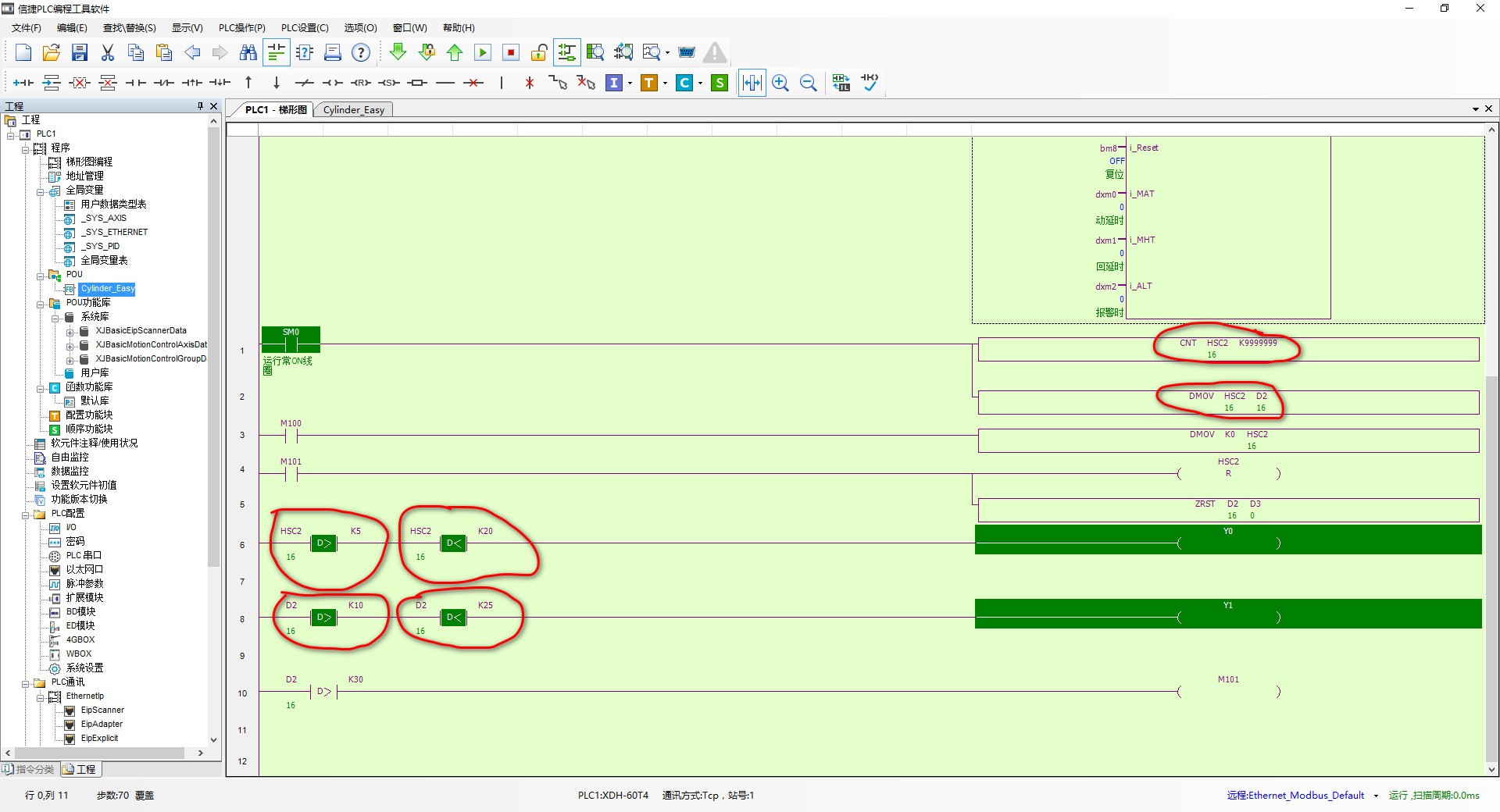Click the green Run PLC play icon

pos(483,52)
